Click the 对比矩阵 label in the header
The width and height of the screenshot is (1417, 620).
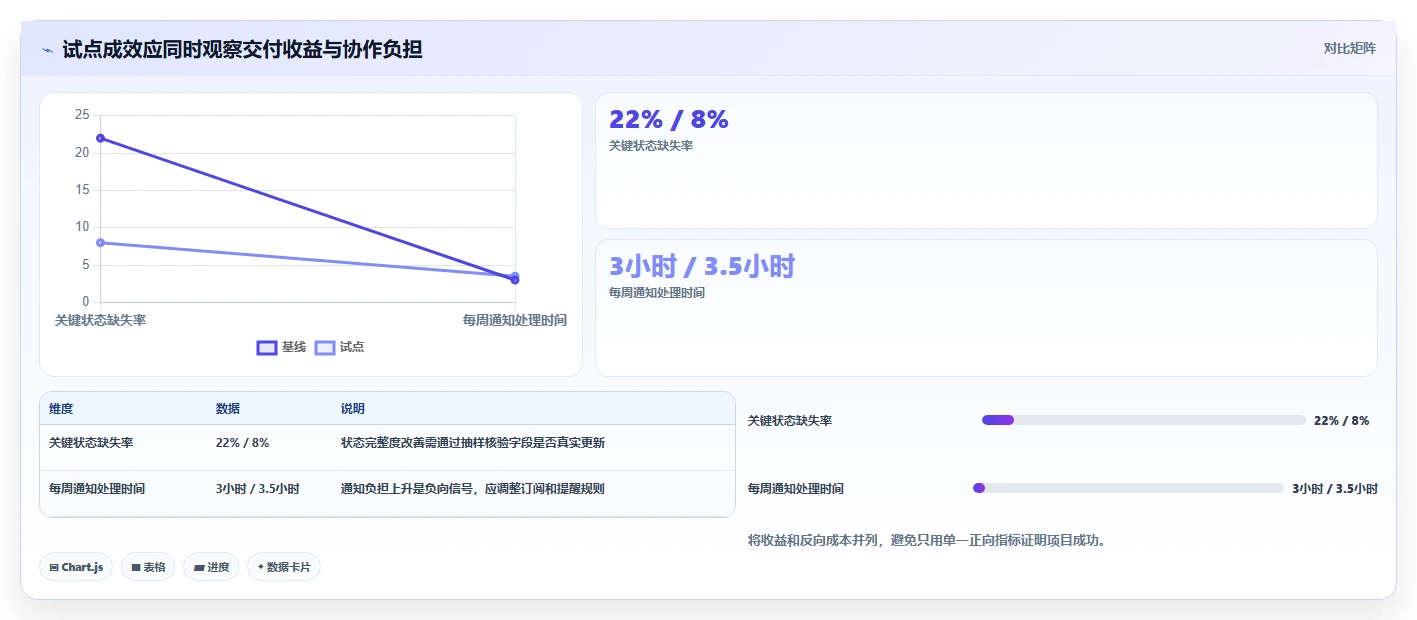pos(1349,48)
